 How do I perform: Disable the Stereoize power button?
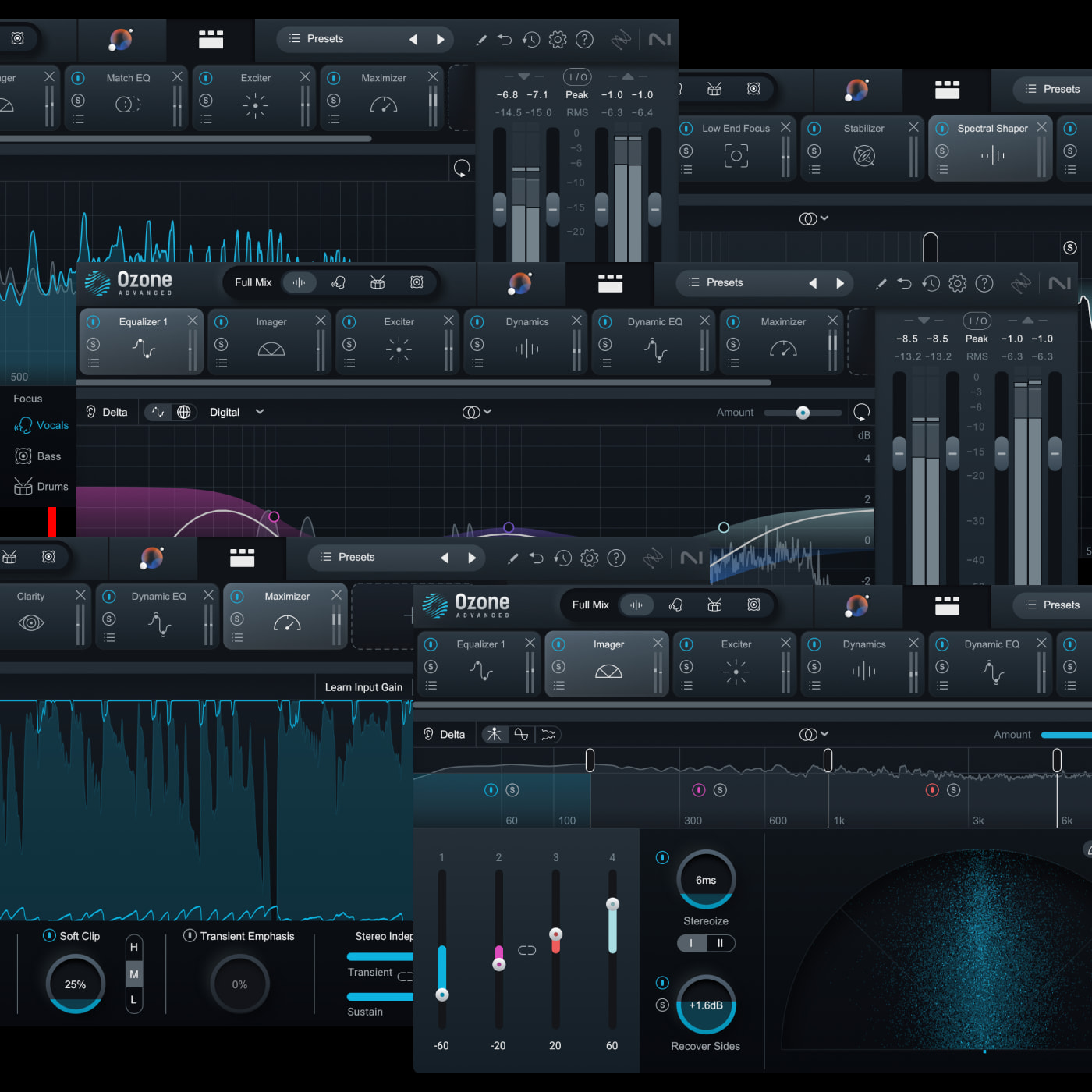(x=662, y=858)
